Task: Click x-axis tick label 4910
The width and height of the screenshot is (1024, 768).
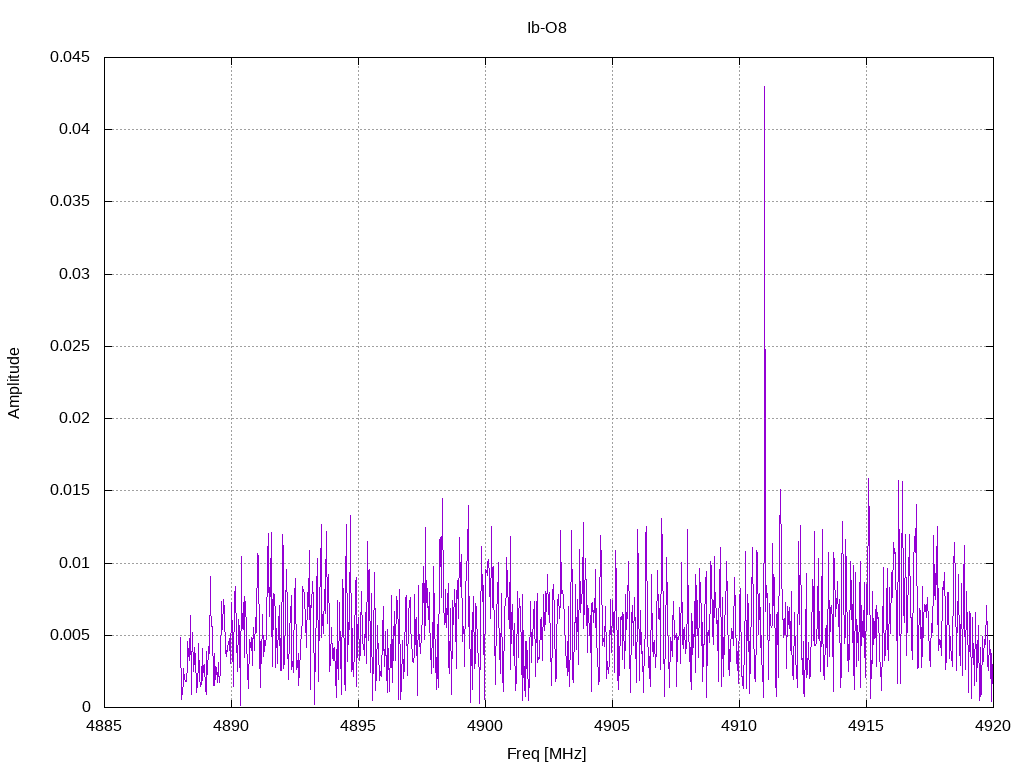Action: coord(739,726)
